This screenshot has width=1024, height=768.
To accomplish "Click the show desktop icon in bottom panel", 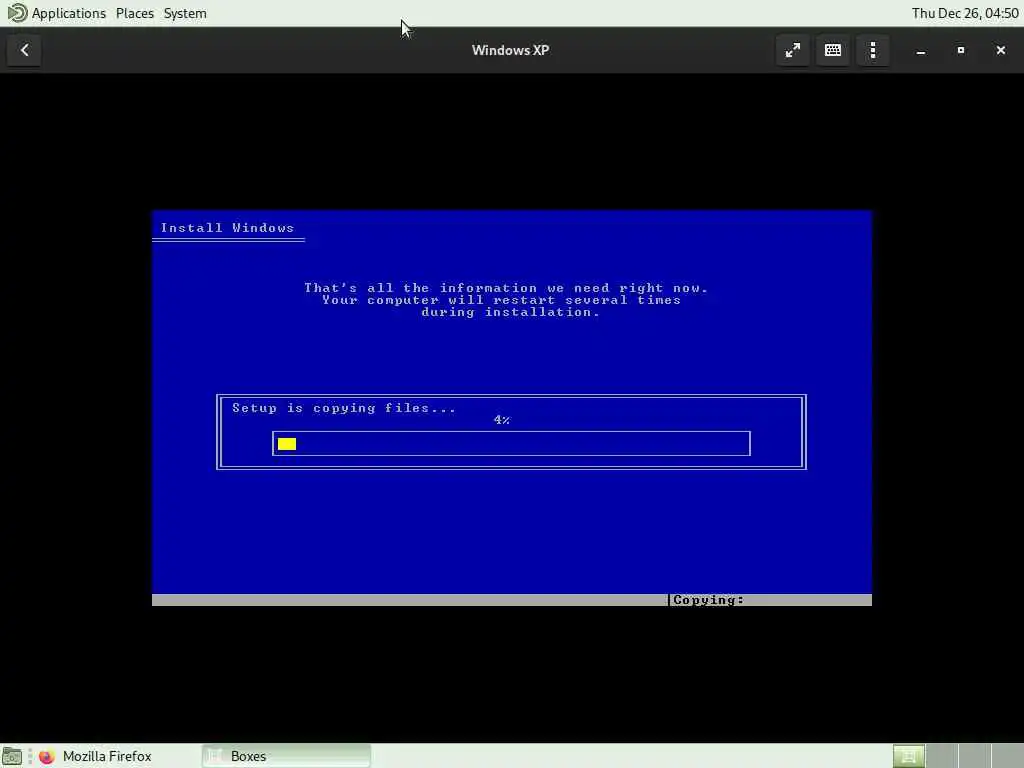I will [12, 756].
